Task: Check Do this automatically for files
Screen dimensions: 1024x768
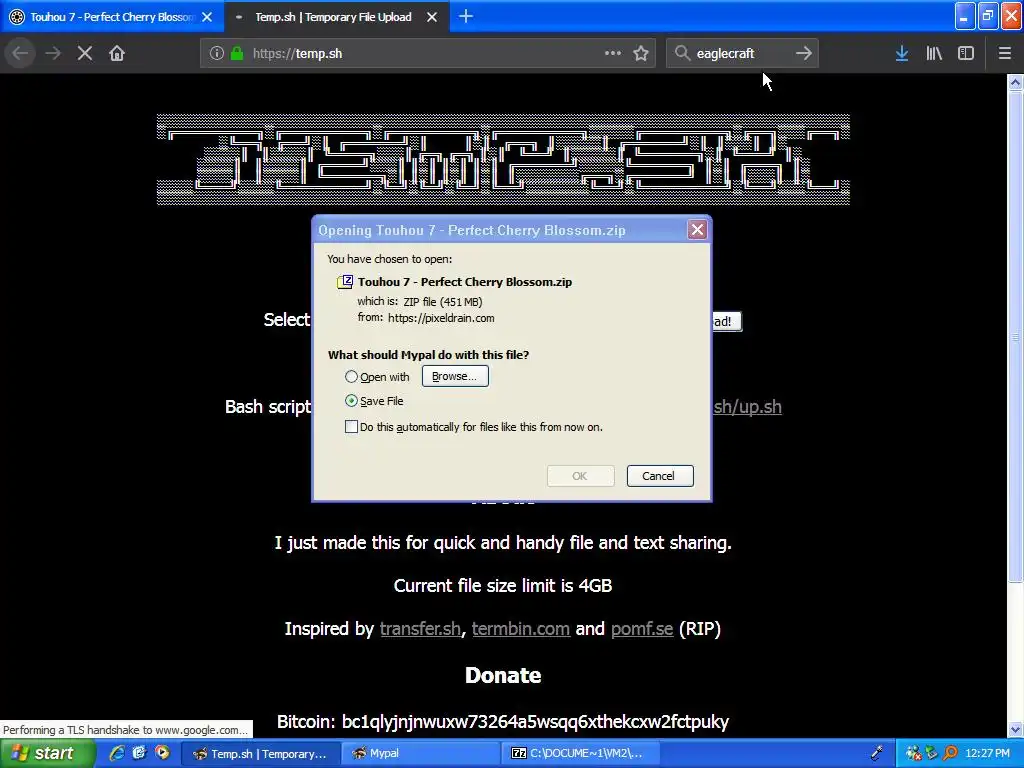Action: pyautogui.click(x=351, y=427)
